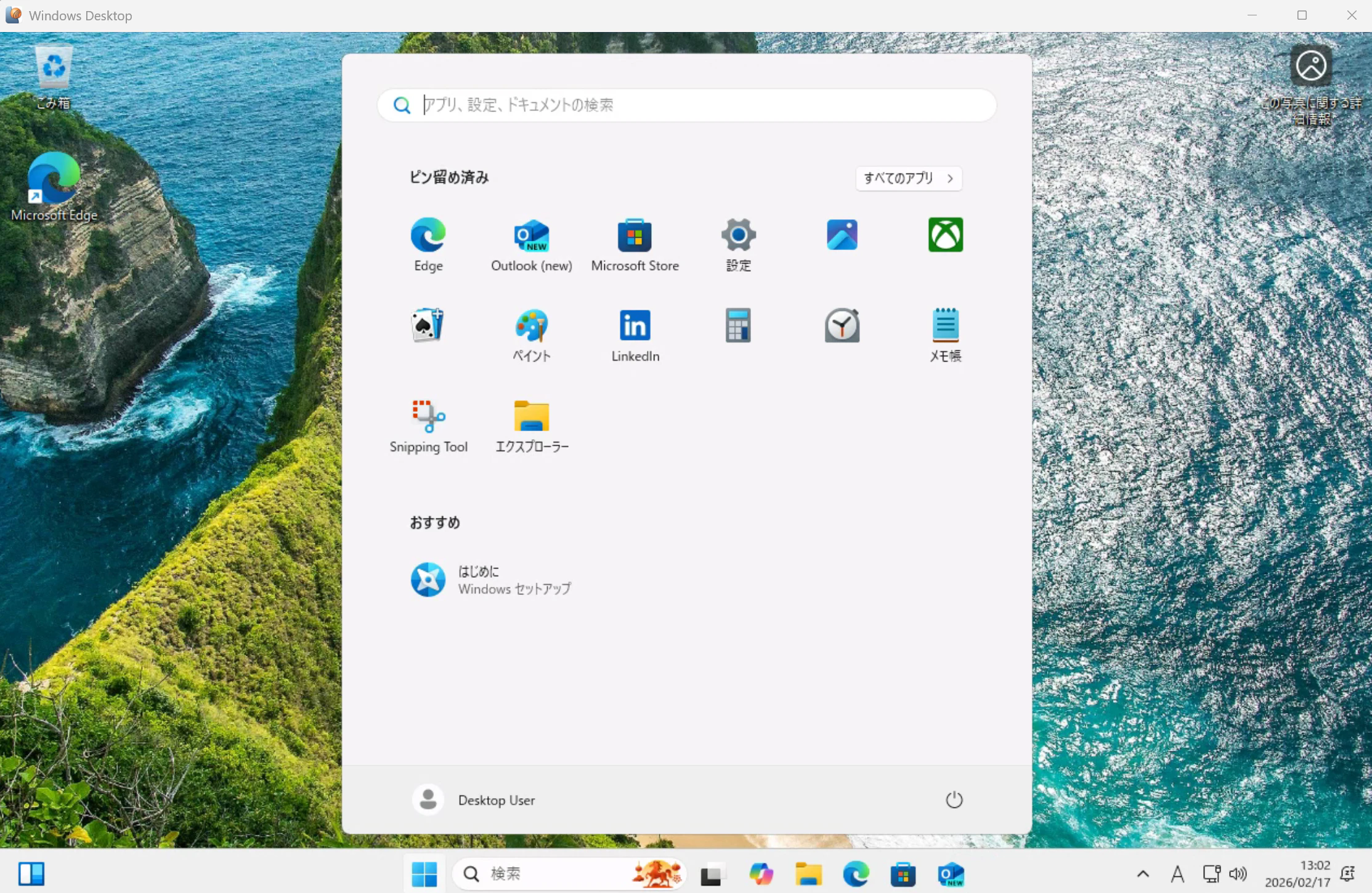Launch Copilot from taskbar
Image resolution: width=1372 pixels, height=893 pixels.
761,873
